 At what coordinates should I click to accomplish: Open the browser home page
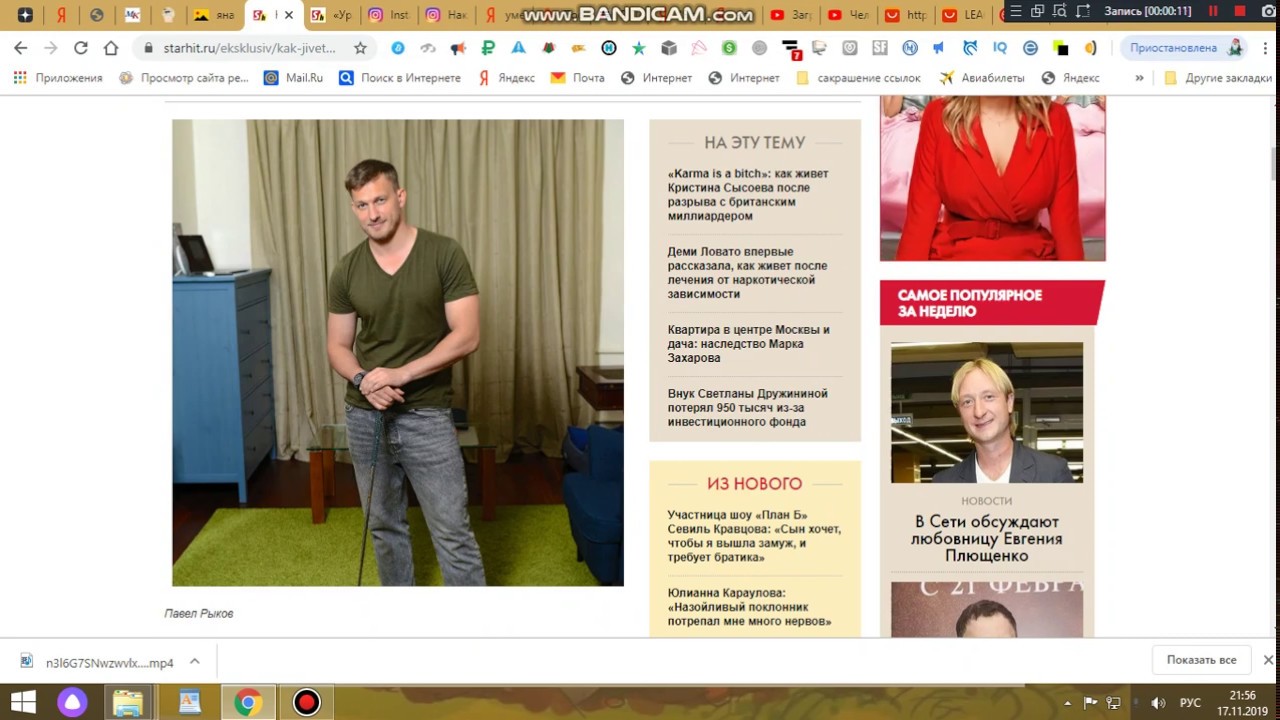(111, 48)
